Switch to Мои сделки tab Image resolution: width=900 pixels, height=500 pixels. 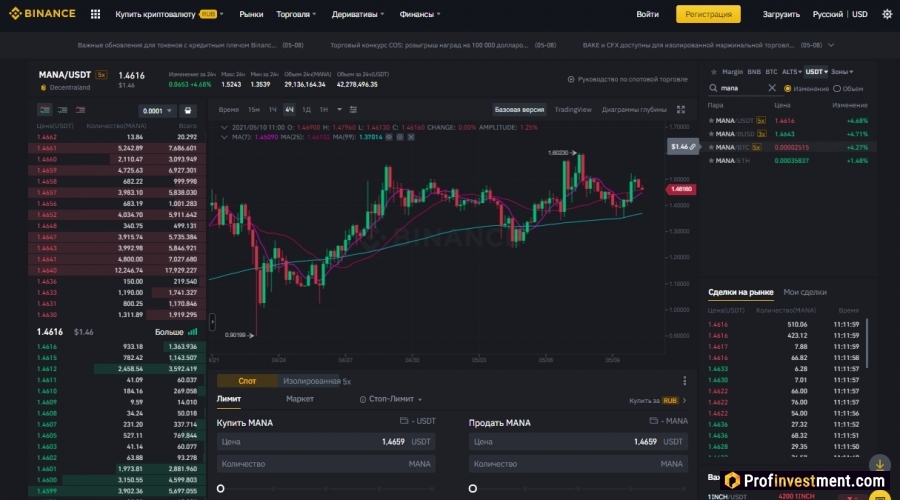point(805,292)
